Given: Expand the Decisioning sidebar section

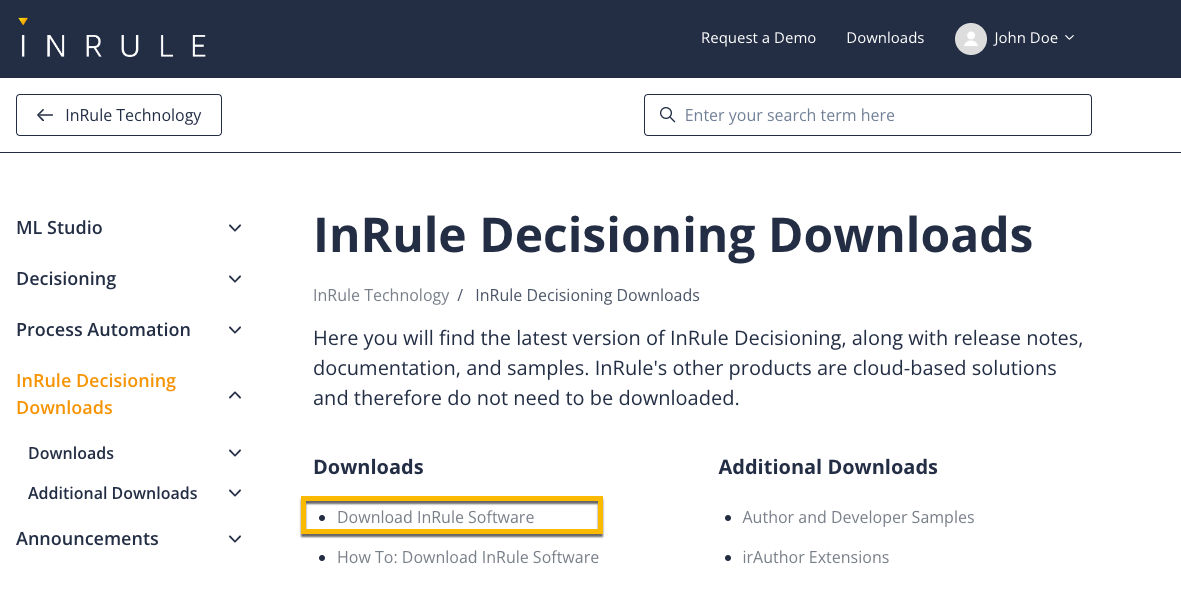Looking at the screenshot, I should click(x=234, y=278).
